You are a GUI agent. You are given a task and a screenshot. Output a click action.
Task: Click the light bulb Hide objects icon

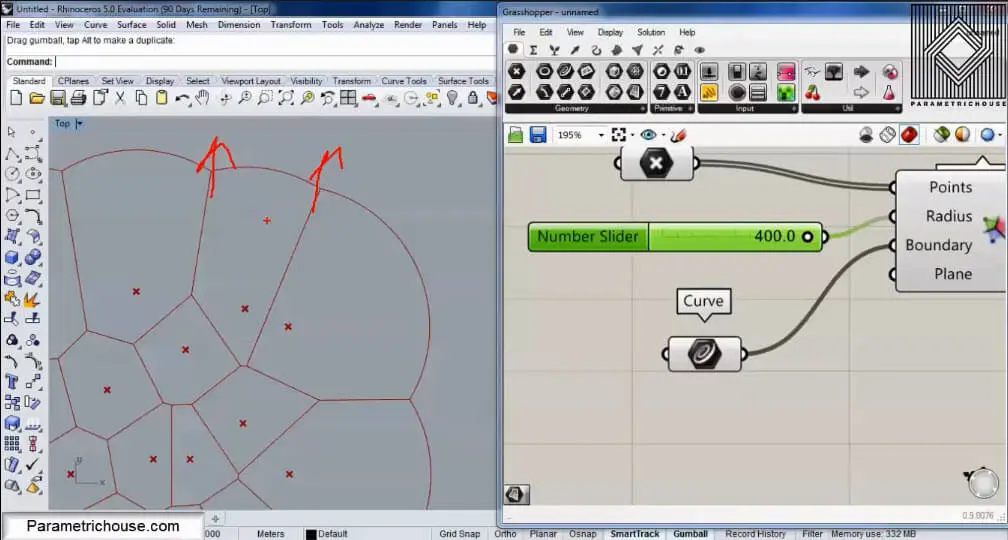pos(453,98)
